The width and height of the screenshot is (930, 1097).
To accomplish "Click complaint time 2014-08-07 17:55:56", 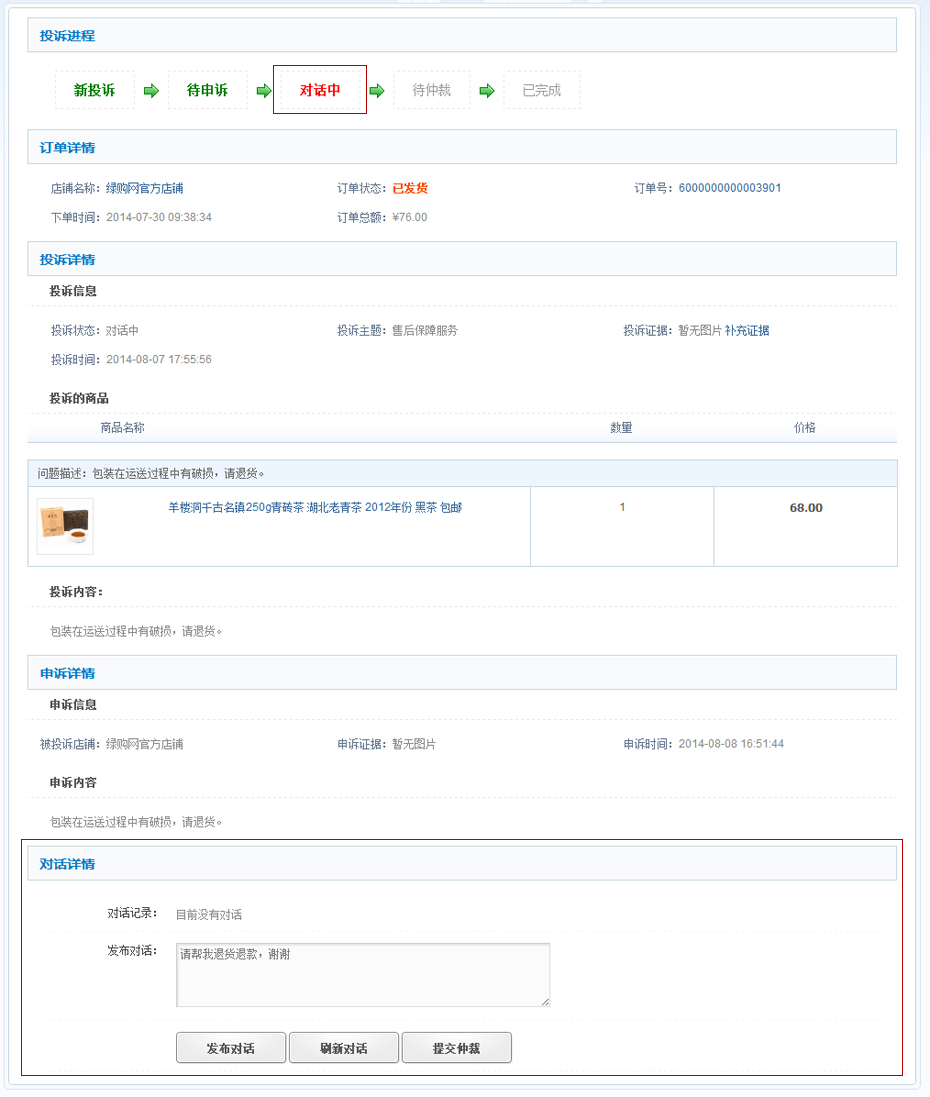I will click(x=159, y=360).
